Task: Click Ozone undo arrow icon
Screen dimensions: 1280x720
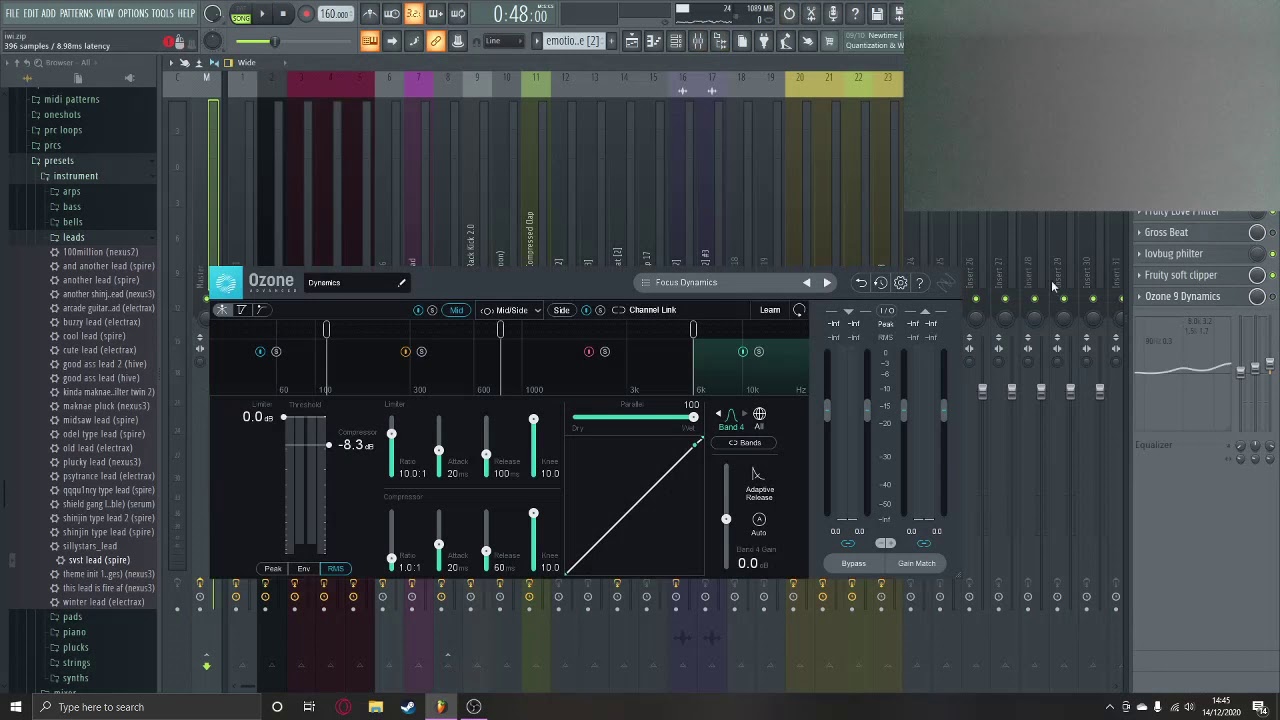Action: (861, 283)
